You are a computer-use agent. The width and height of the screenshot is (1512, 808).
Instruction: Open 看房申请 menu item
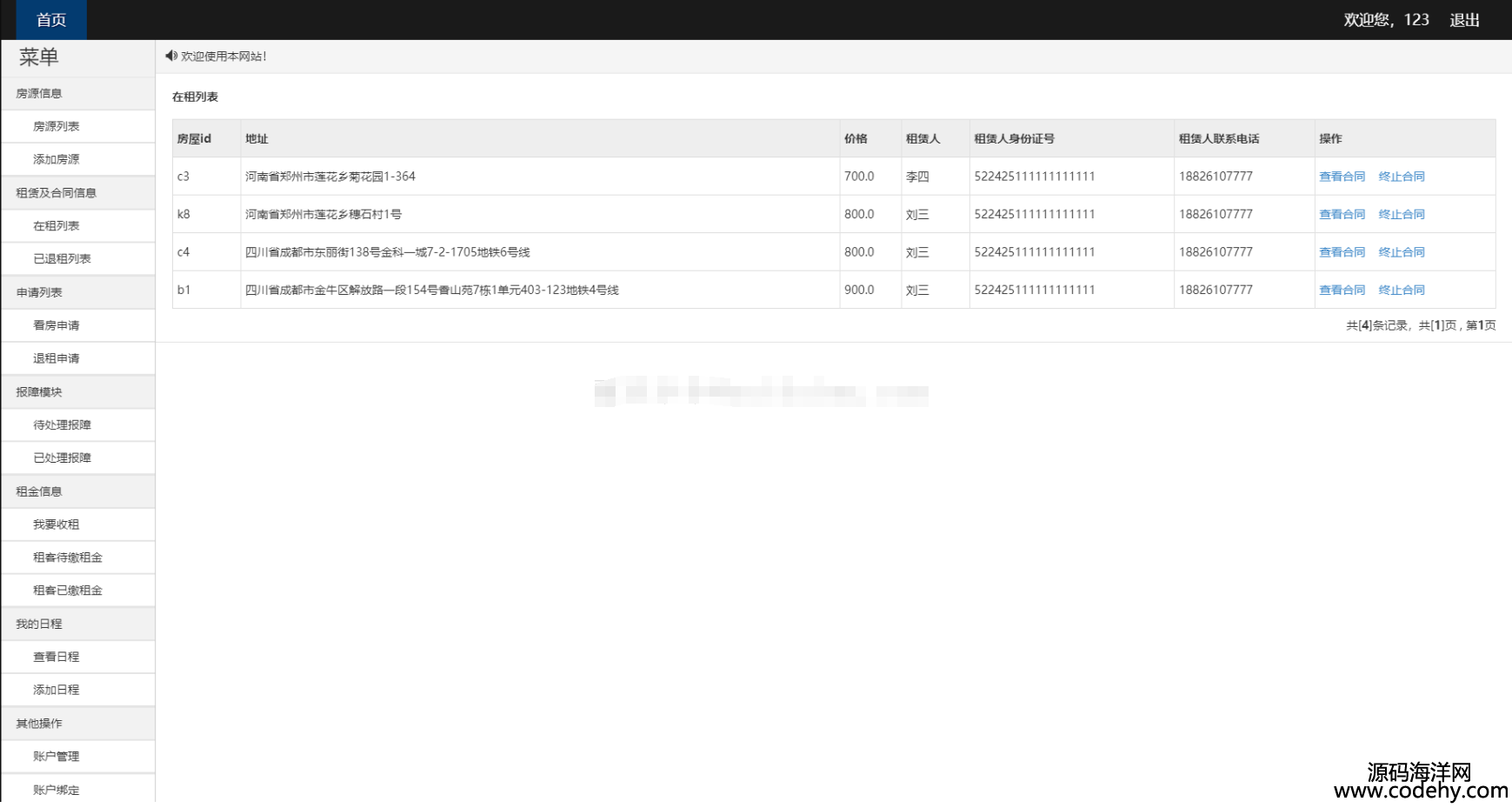pyautogui.click(x=78, y=325)
